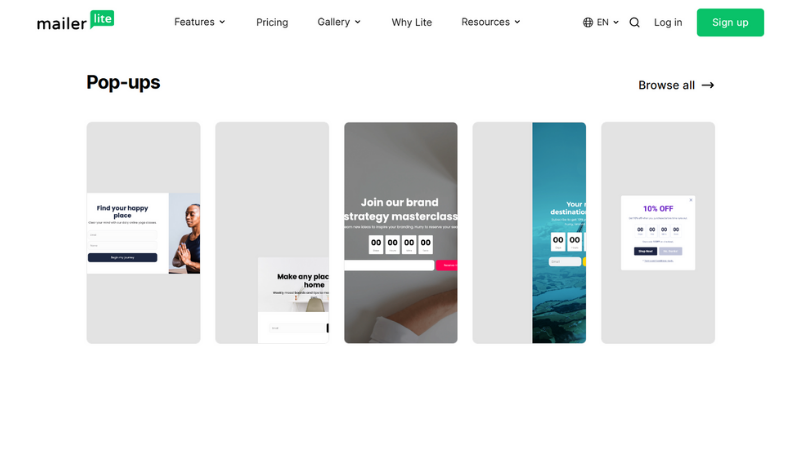Expand the Resources dropdown menu
The width and height of the screenshot is (800, 450).
pos(490,22)
